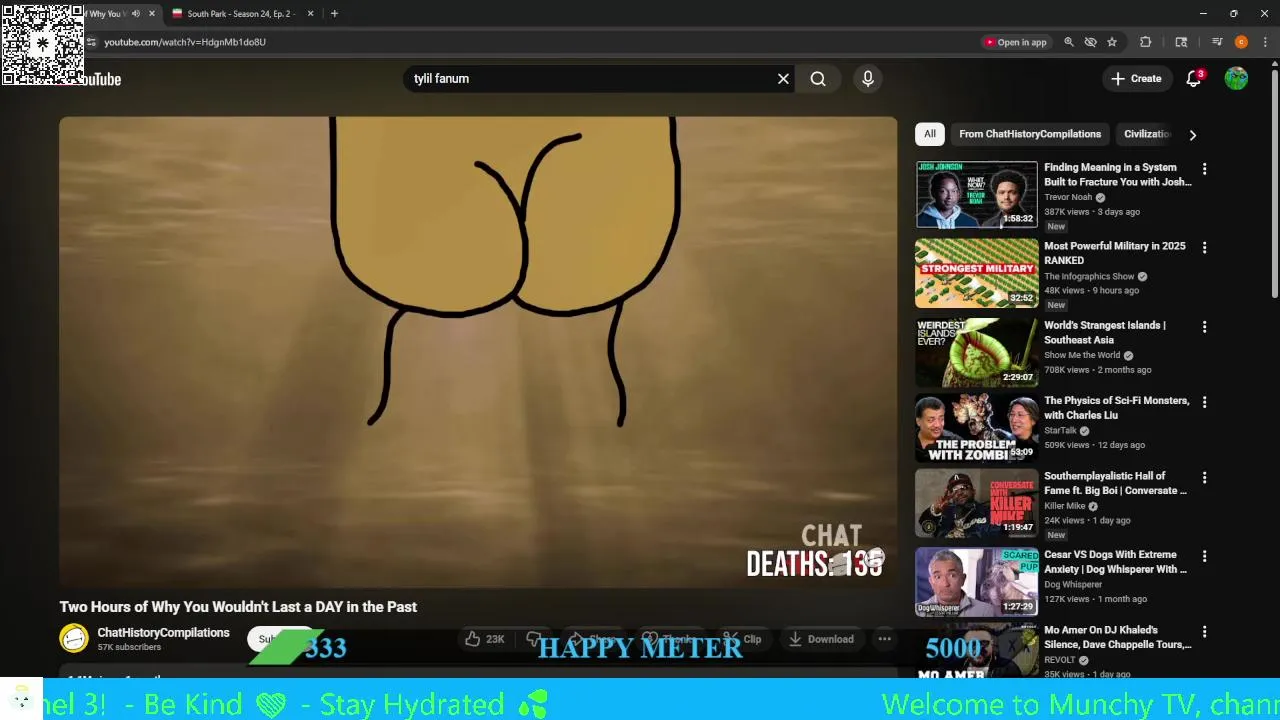
Task: Click The Infographics Show channel name
Action: 1089,276
